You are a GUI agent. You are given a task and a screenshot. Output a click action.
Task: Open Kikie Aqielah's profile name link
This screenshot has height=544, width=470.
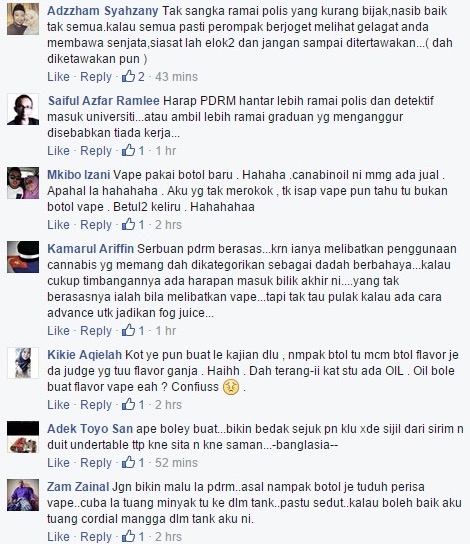85,355
